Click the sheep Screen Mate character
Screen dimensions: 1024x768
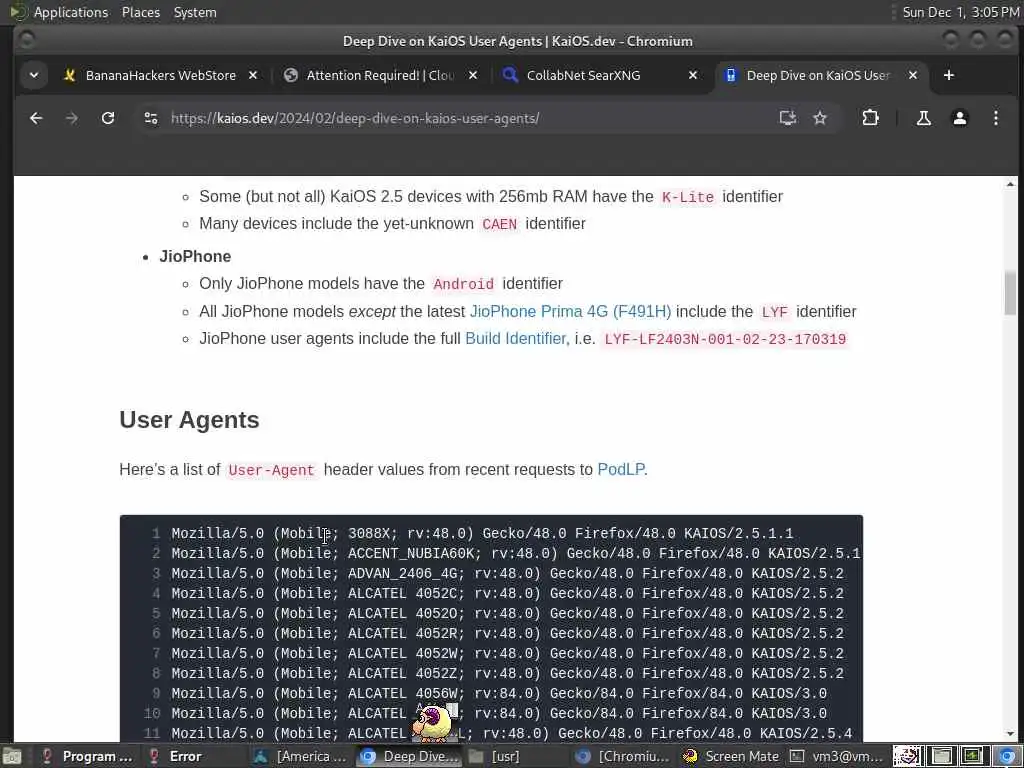point(432,722)
